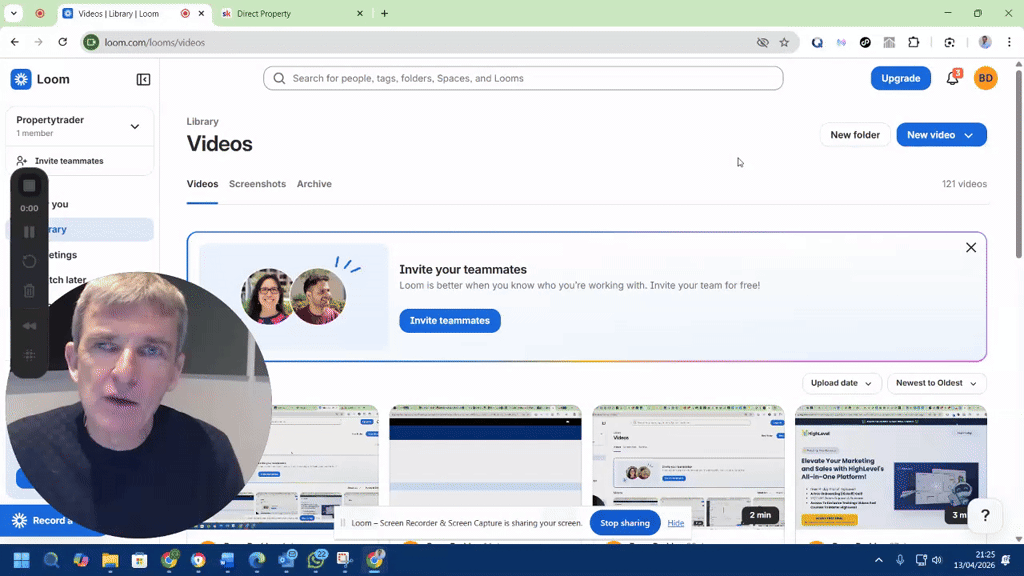Open the 2 min video thumbnail
This screenshot has height=576, width=1024.
(x=688, y=468)
